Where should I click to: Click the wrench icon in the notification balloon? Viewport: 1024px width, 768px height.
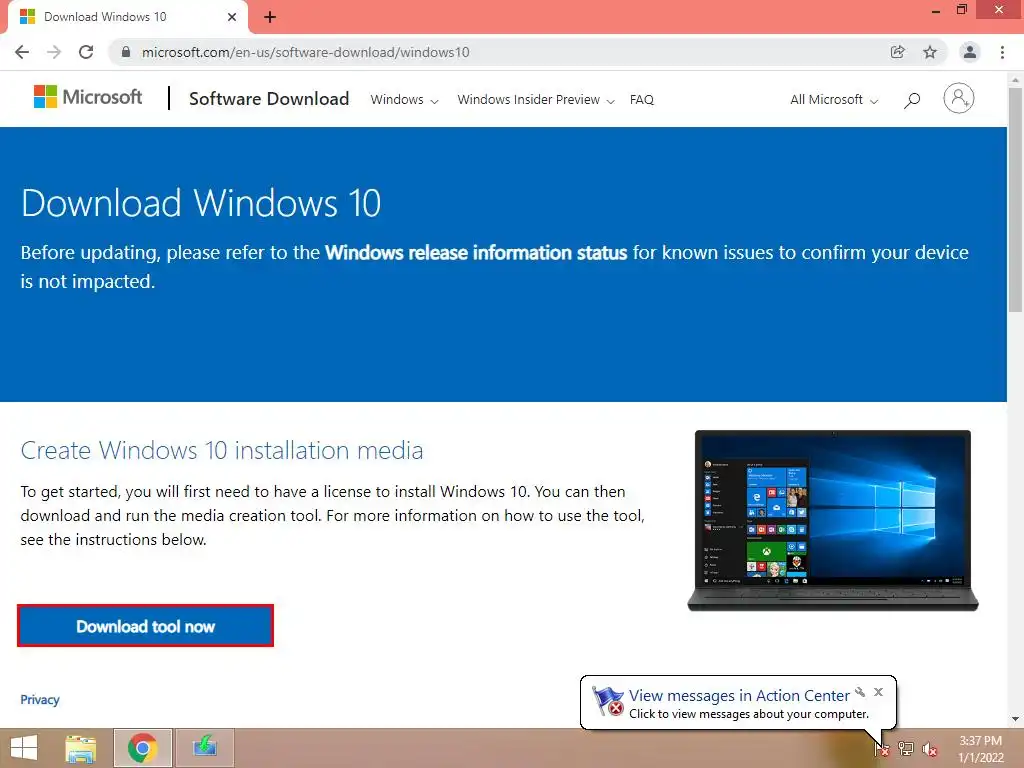pos(860,692)
